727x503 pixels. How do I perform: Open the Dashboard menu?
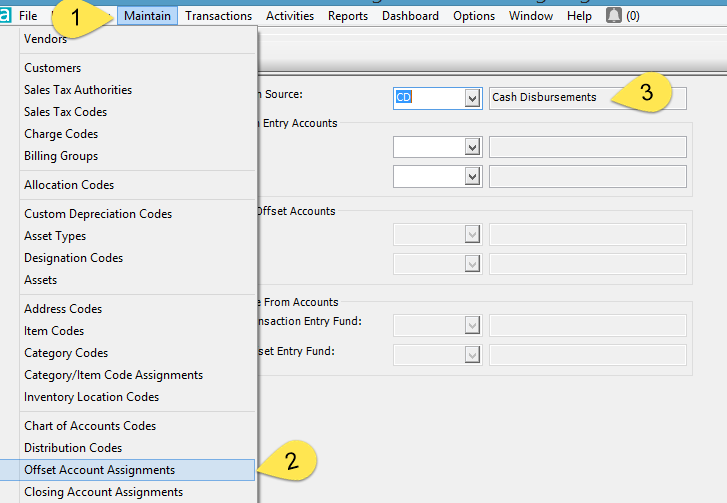[x=410, y=16]
